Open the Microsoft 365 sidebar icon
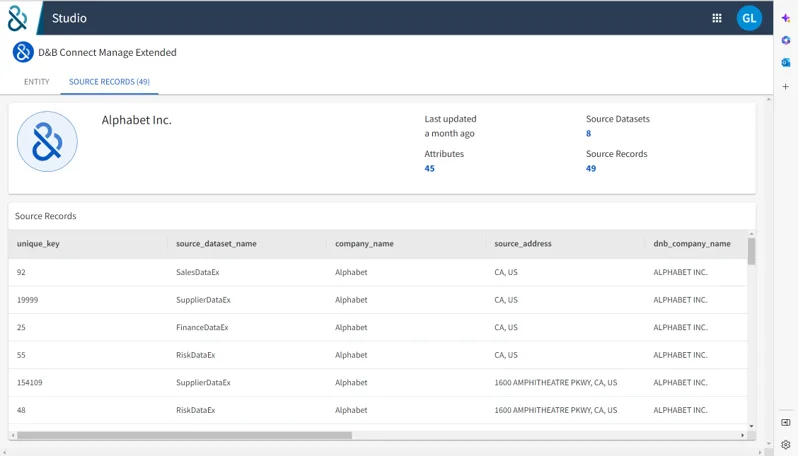Viewport: 798px width, 456px height. point(786,40)
